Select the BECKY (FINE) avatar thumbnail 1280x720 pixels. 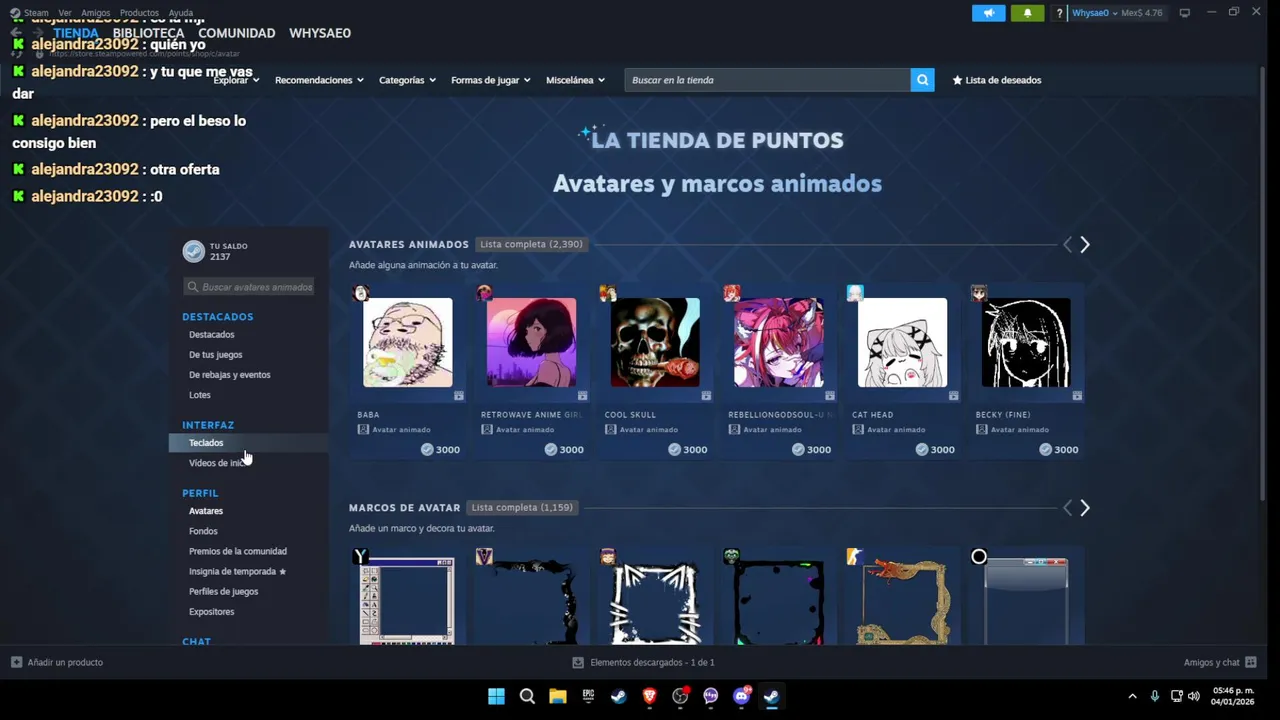coord(1026,343)
